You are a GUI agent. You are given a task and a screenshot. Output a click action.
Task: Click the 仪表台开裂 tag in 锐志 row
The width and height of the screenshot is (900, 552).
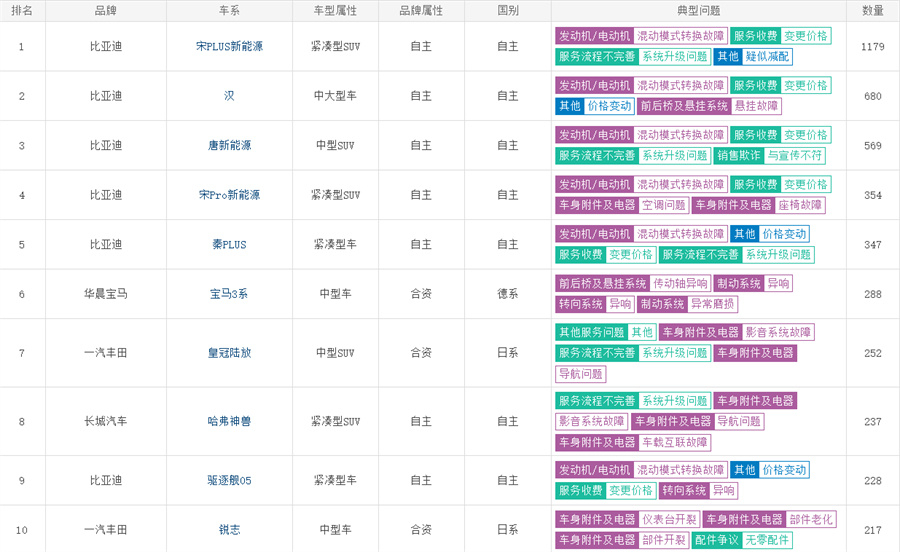coord(669,519)
